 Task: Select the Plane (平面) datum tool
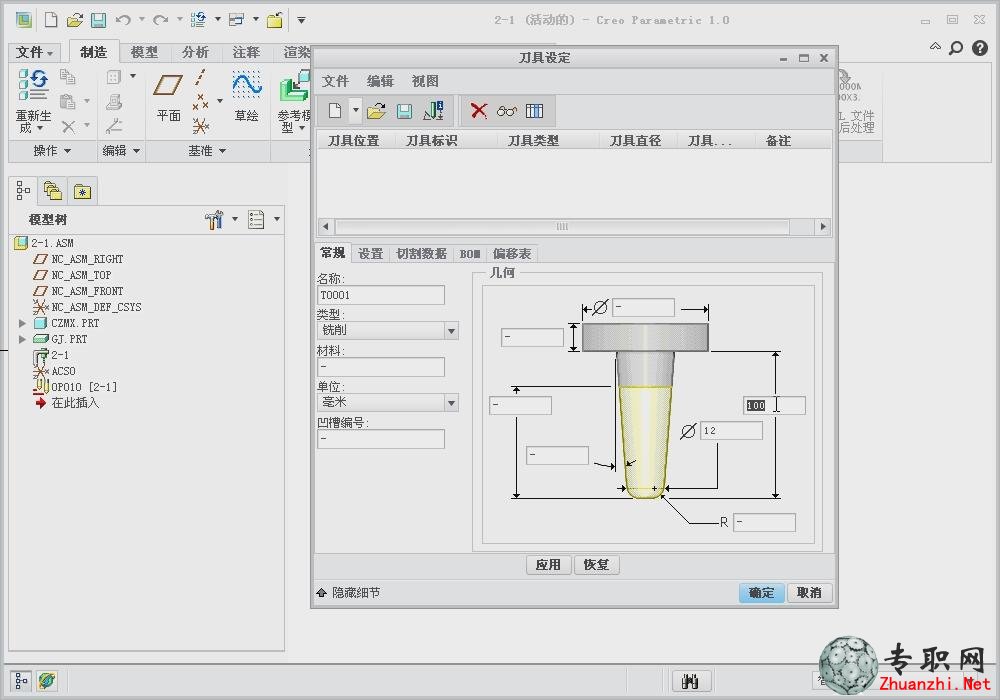click(x=168, y=85)
